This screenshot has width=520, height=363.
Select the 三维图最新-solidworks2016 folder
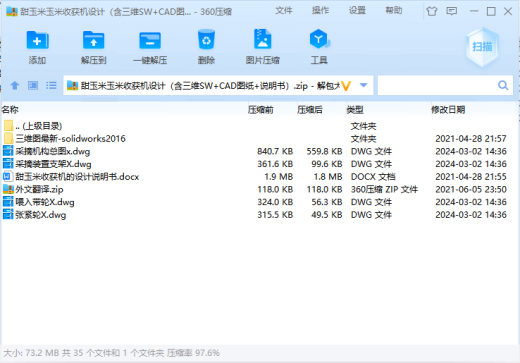click(x=259, y=139)
